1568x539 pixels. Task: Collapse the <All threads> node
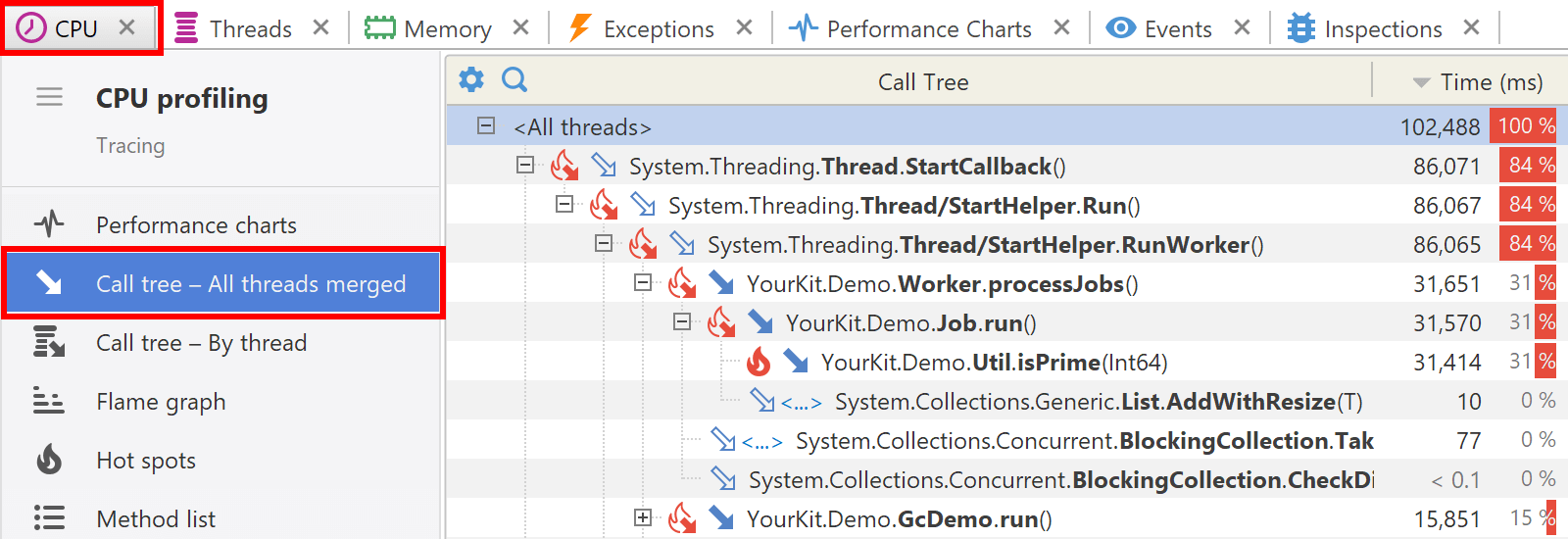[486, 125]
